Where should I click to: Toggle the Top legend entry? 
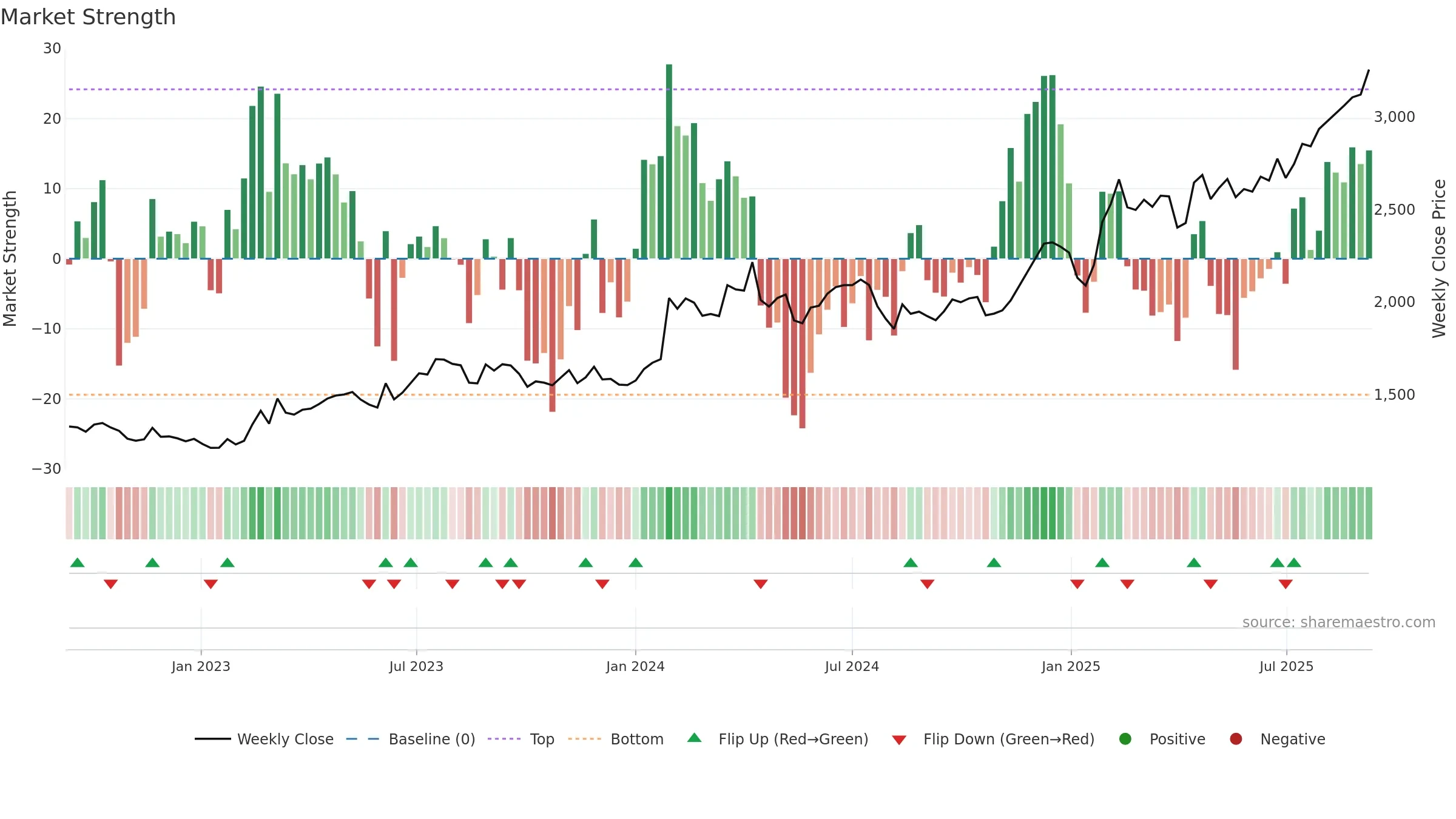point(521,739)
